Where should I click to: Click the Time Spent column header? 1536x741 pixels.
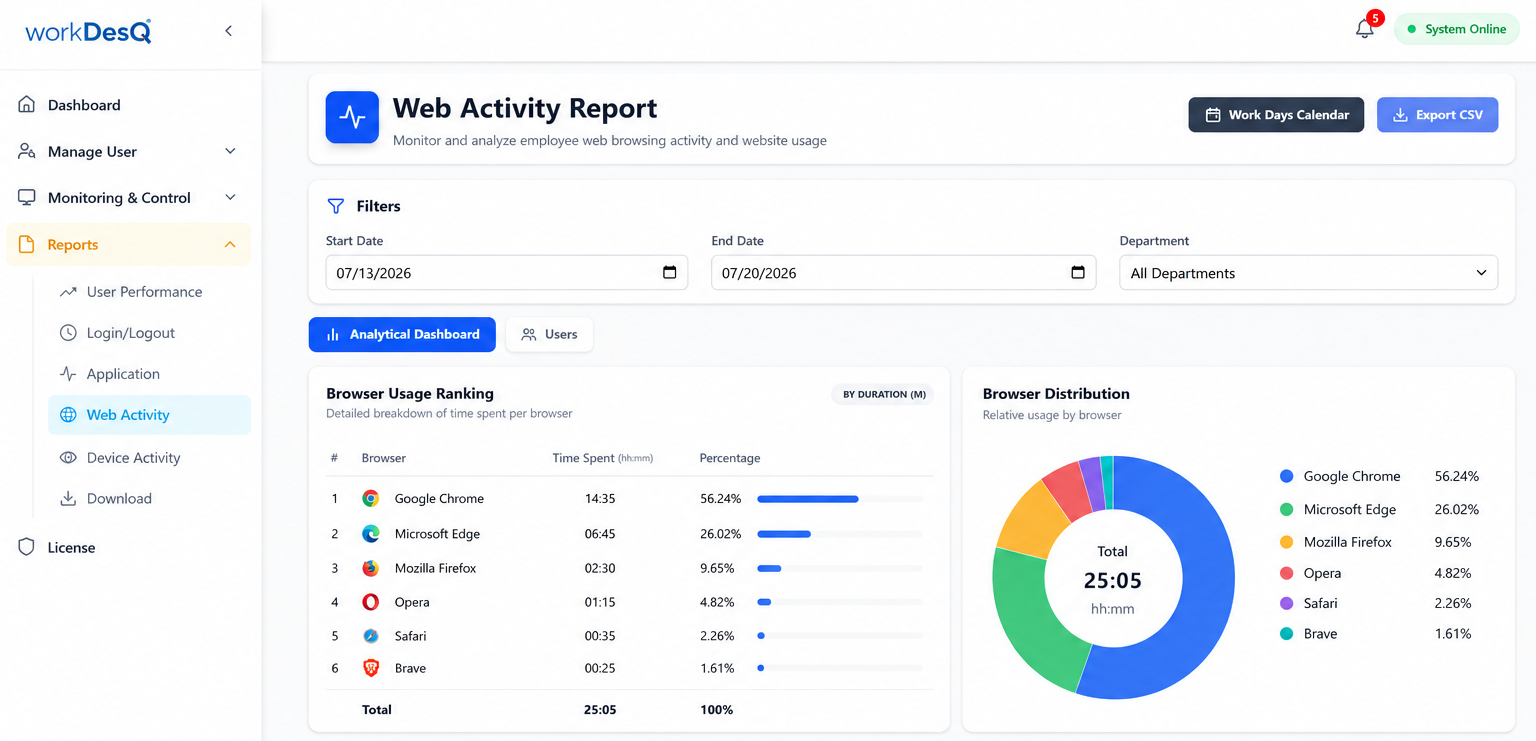click(x=602, y=458)
